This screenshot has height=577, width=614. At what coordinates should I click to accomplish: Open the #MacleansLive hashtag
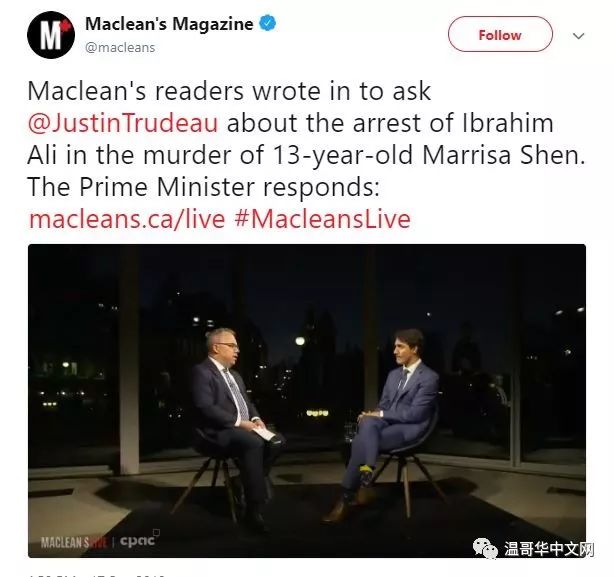(x=323, y=219)
